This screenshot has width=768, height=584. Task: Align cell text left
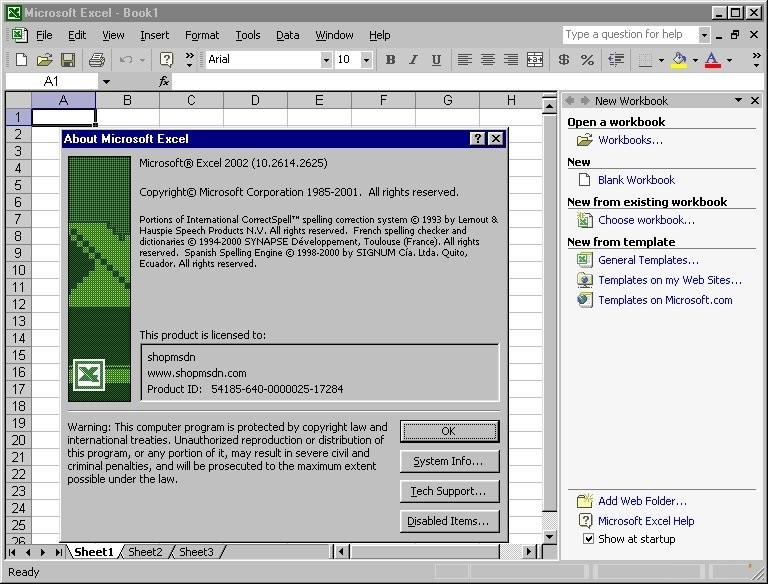(x=464, y=60)
